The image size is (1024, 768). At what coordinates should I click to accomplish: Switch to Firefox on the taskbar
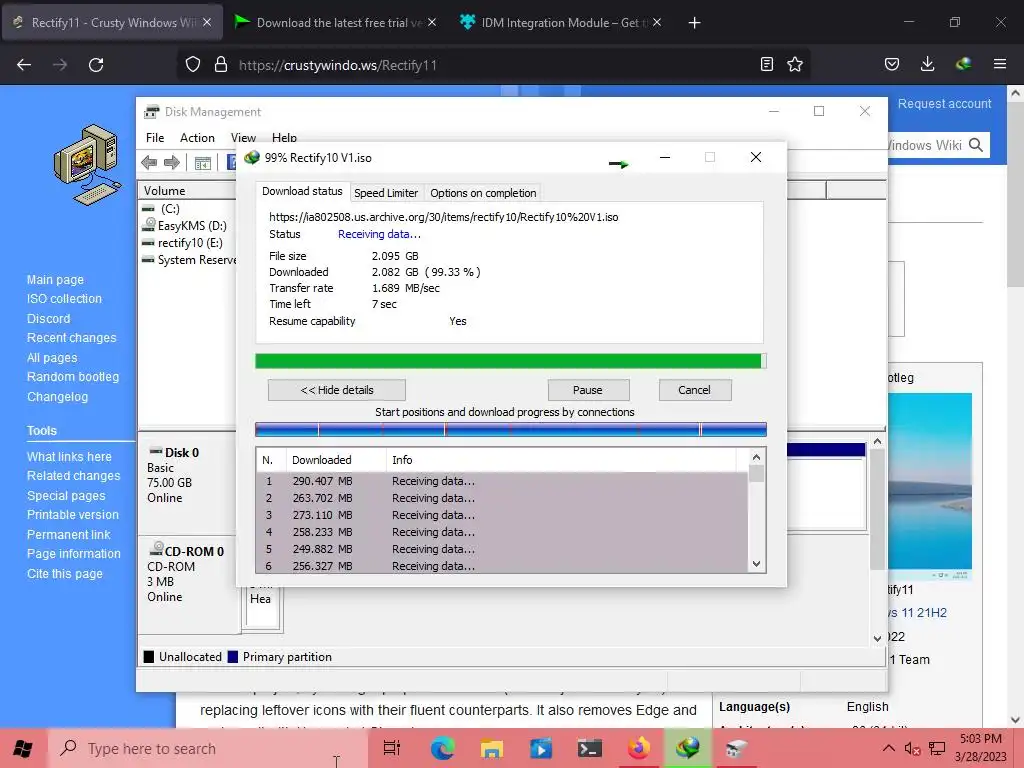point(639,748)
